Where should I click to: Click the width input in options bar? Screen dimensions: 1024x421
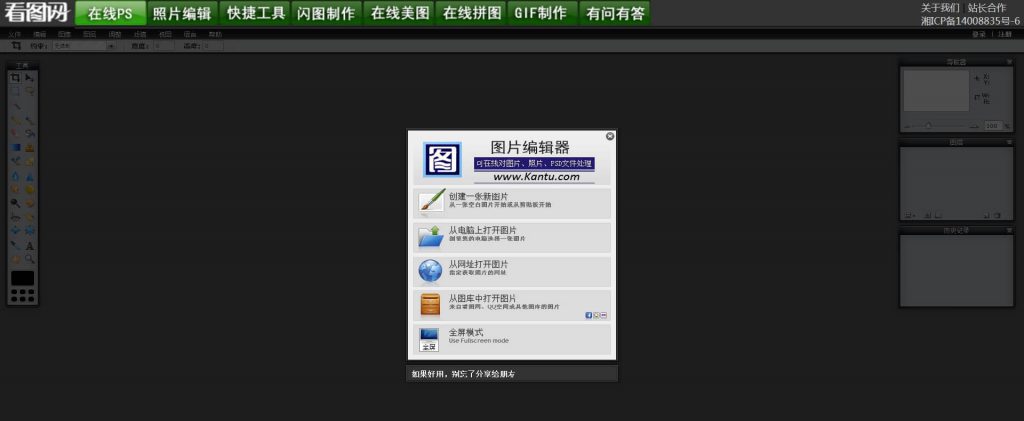(162, 46)
